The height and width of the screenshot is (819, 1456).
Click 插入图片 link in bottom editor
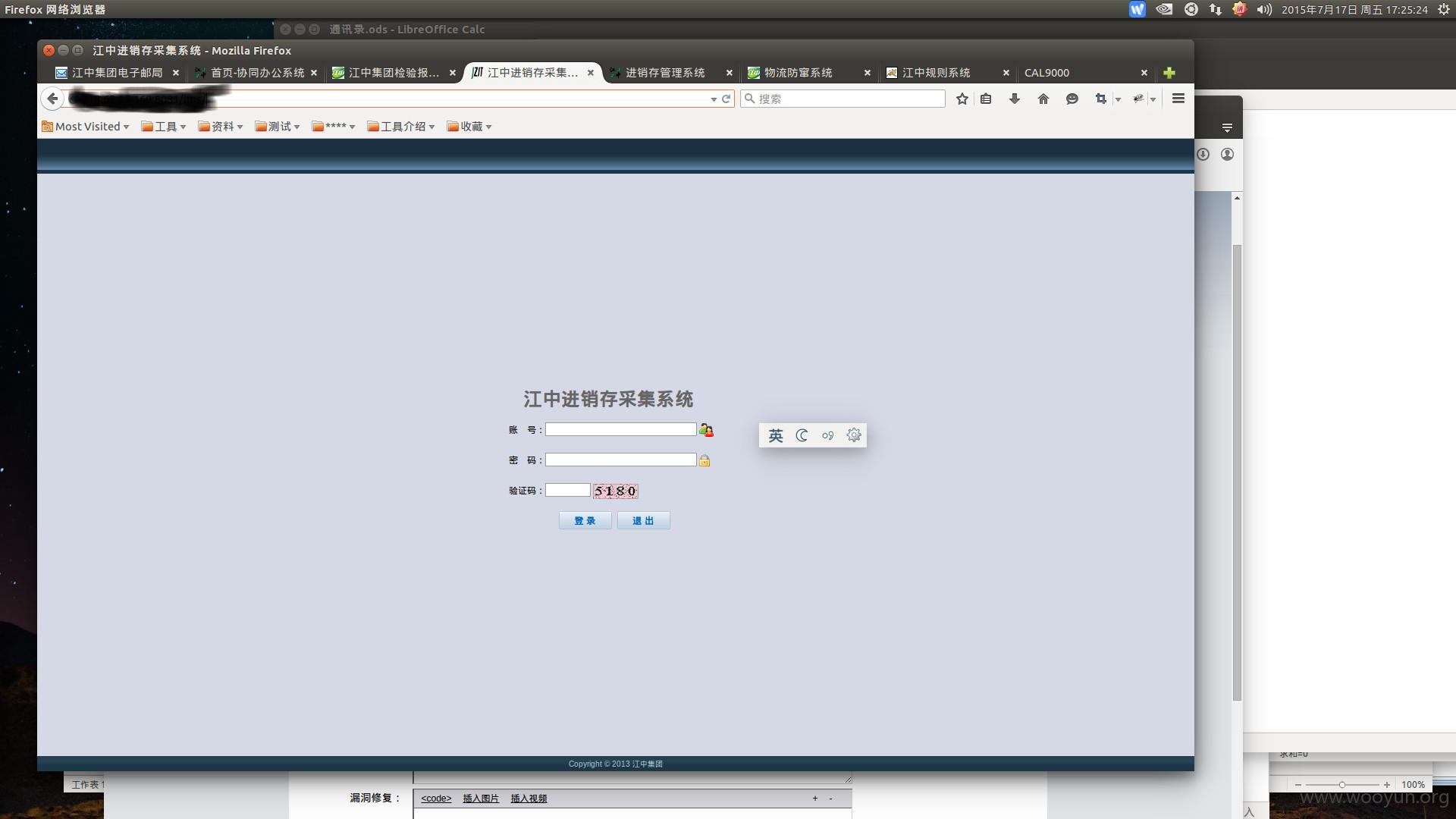(x=481, y=799)
